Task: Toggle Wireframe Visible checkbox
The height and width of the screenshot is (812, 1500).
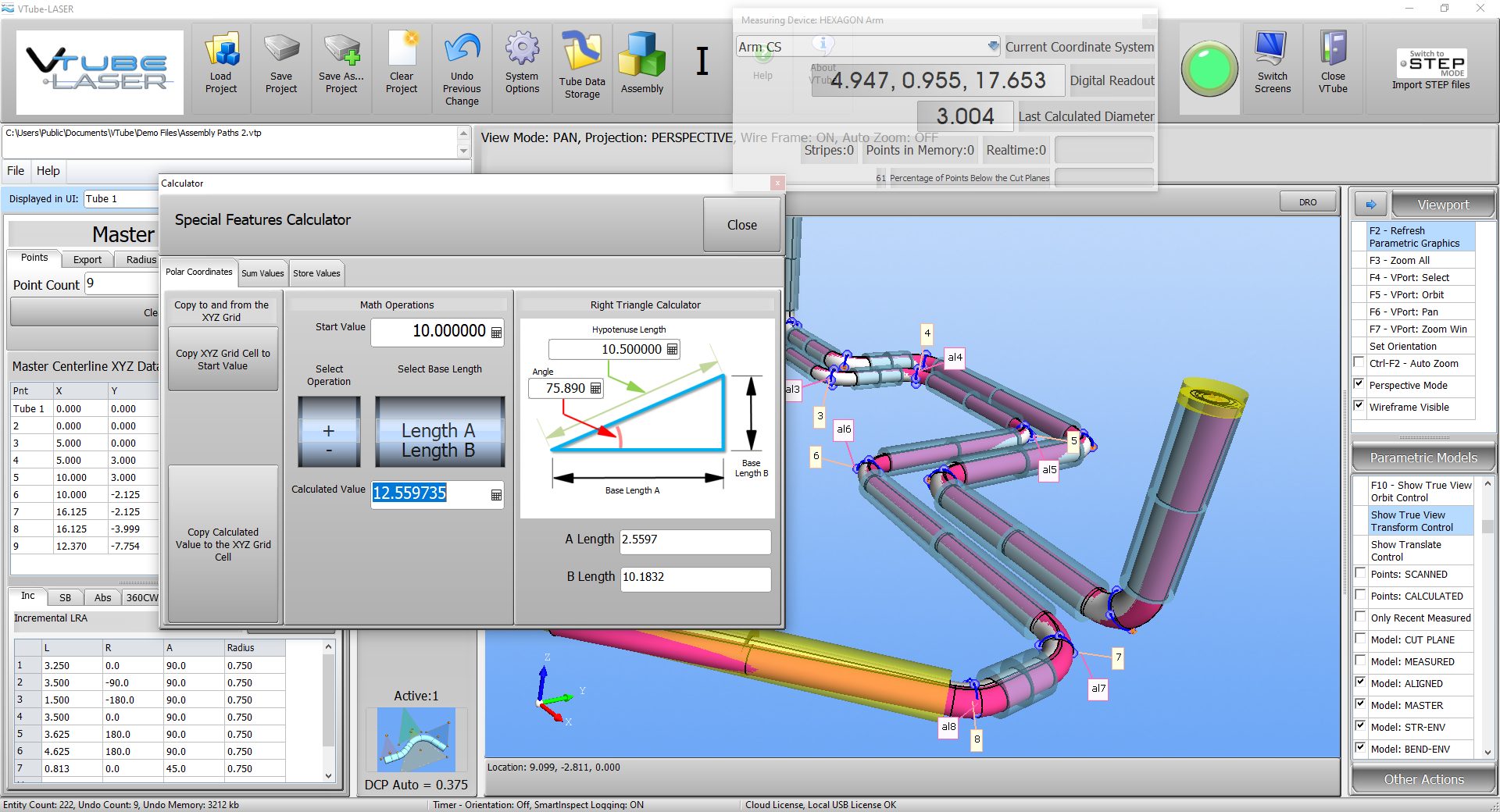Action: click(1359, 406)
